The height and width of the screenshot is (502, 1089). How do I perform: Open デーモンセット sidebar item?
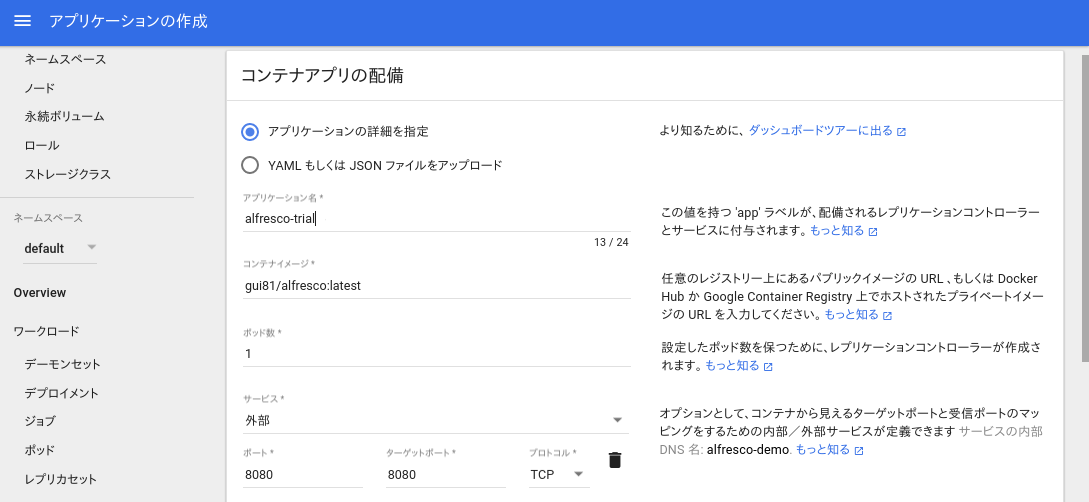click(x=63, y=365)
